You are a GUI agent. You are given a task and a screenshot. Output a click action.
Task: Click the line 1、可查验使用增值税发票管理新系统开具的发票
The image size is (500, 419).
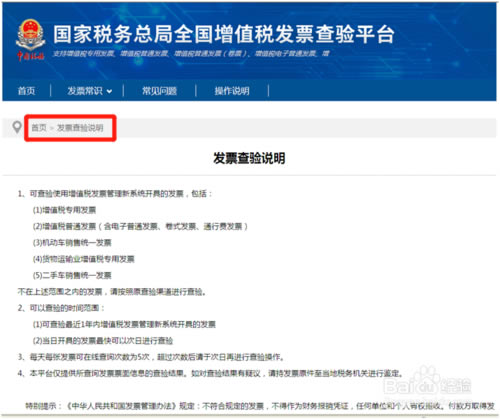click(x=115, y=194)
